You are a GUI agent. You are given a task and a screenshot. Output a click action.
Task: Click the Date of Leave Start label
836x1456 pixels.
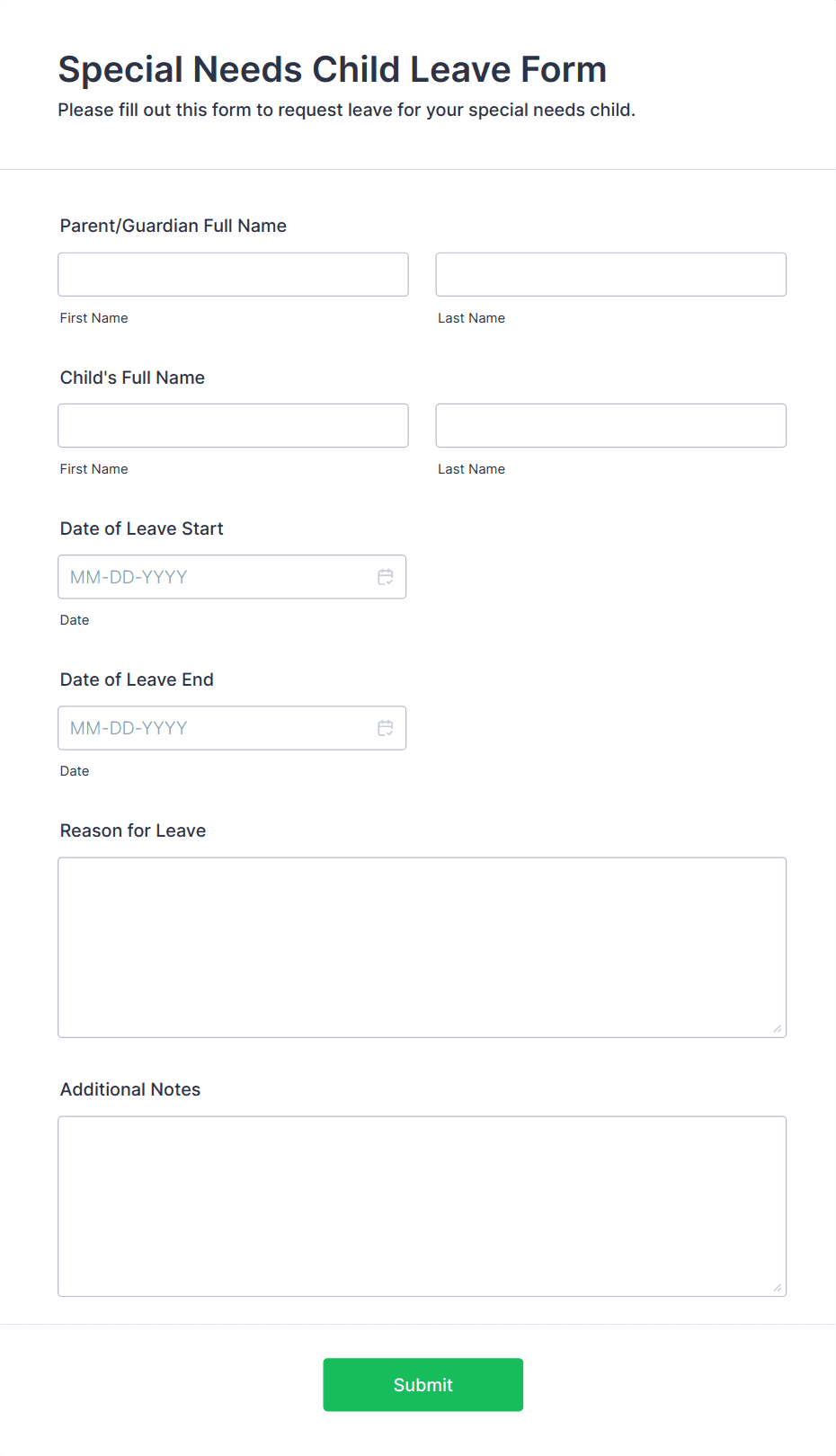[142, 528]
